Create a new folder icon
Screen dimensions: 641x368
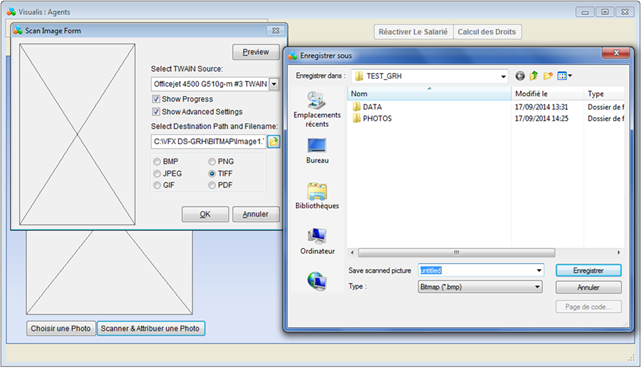(x=548, y=76)
